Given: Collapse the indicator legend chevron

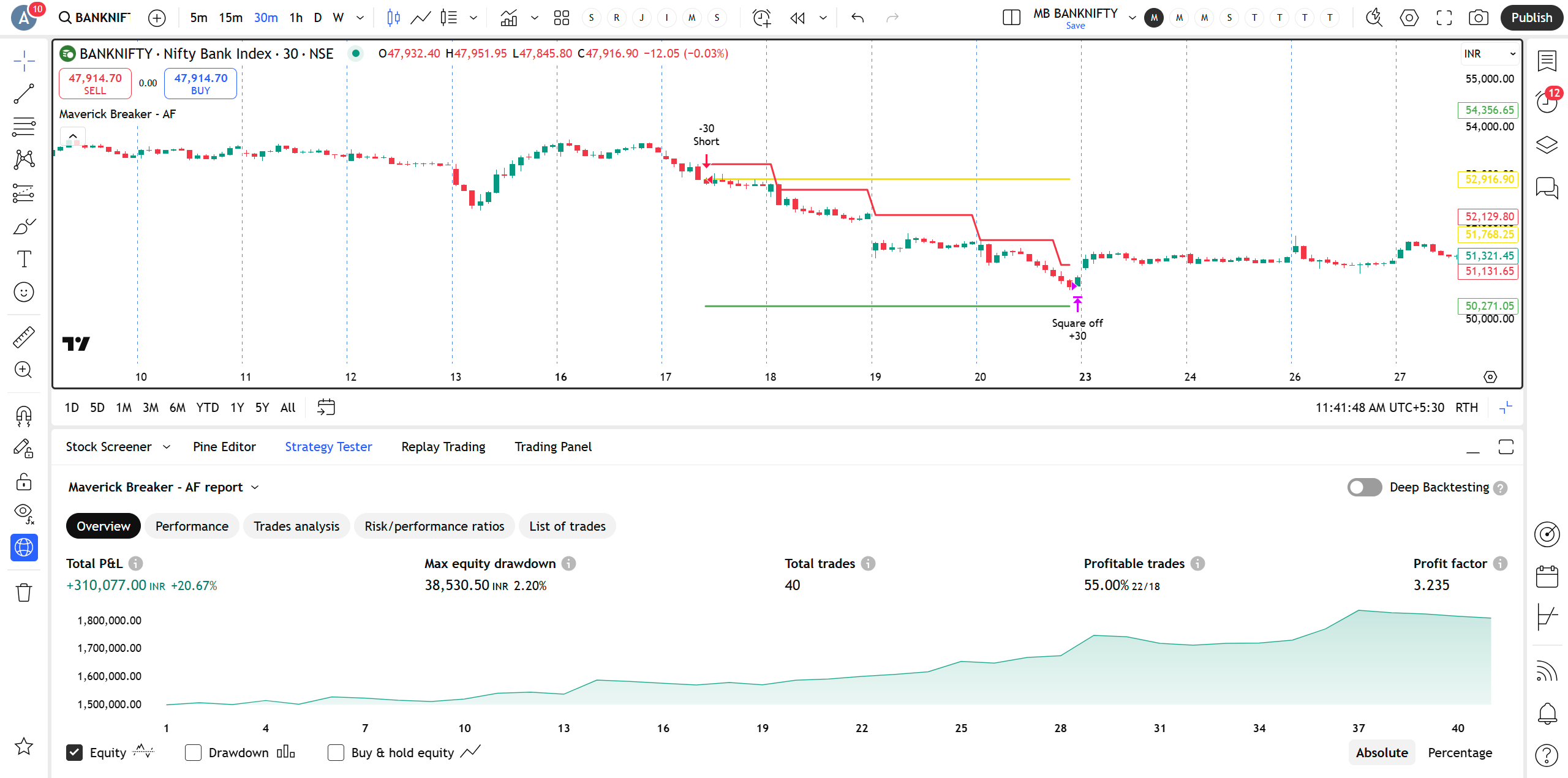Looking at the screenshot, I should (x=73, y=136).
